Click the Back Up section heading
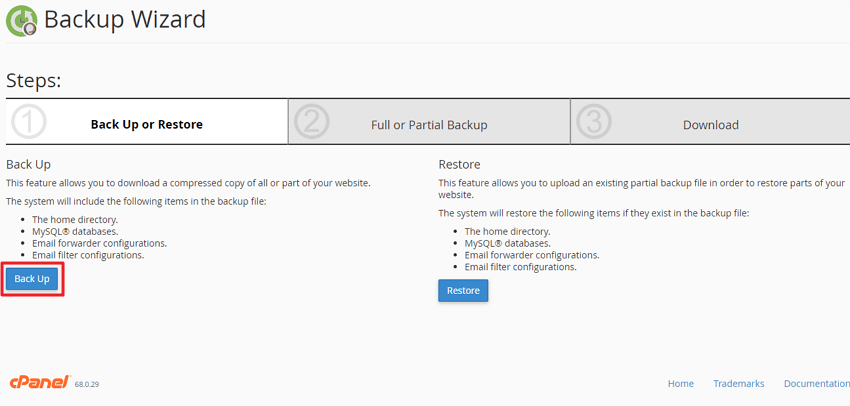850x406 pixels. point(28,164)
